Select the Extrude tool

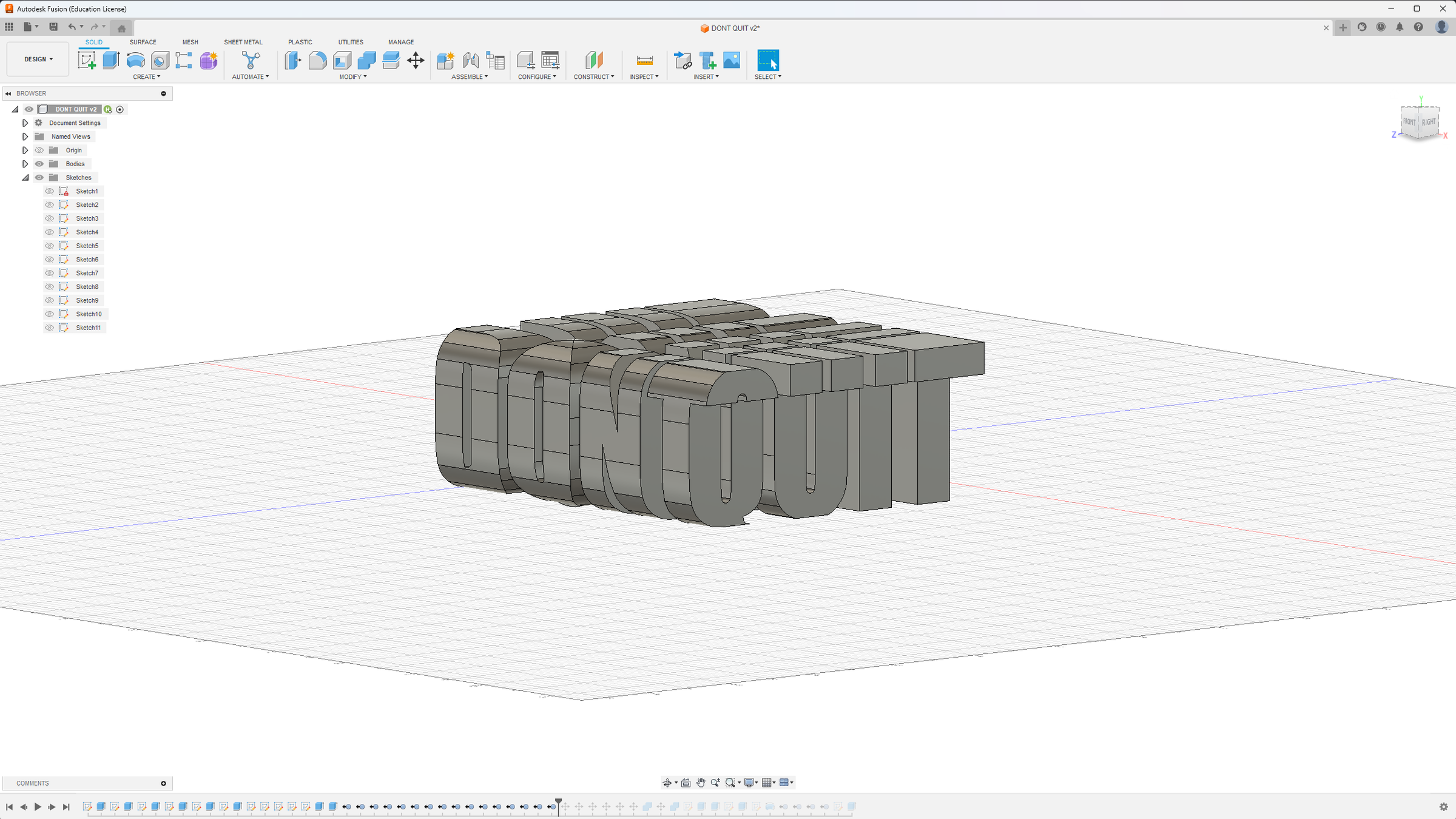(111, 60)
